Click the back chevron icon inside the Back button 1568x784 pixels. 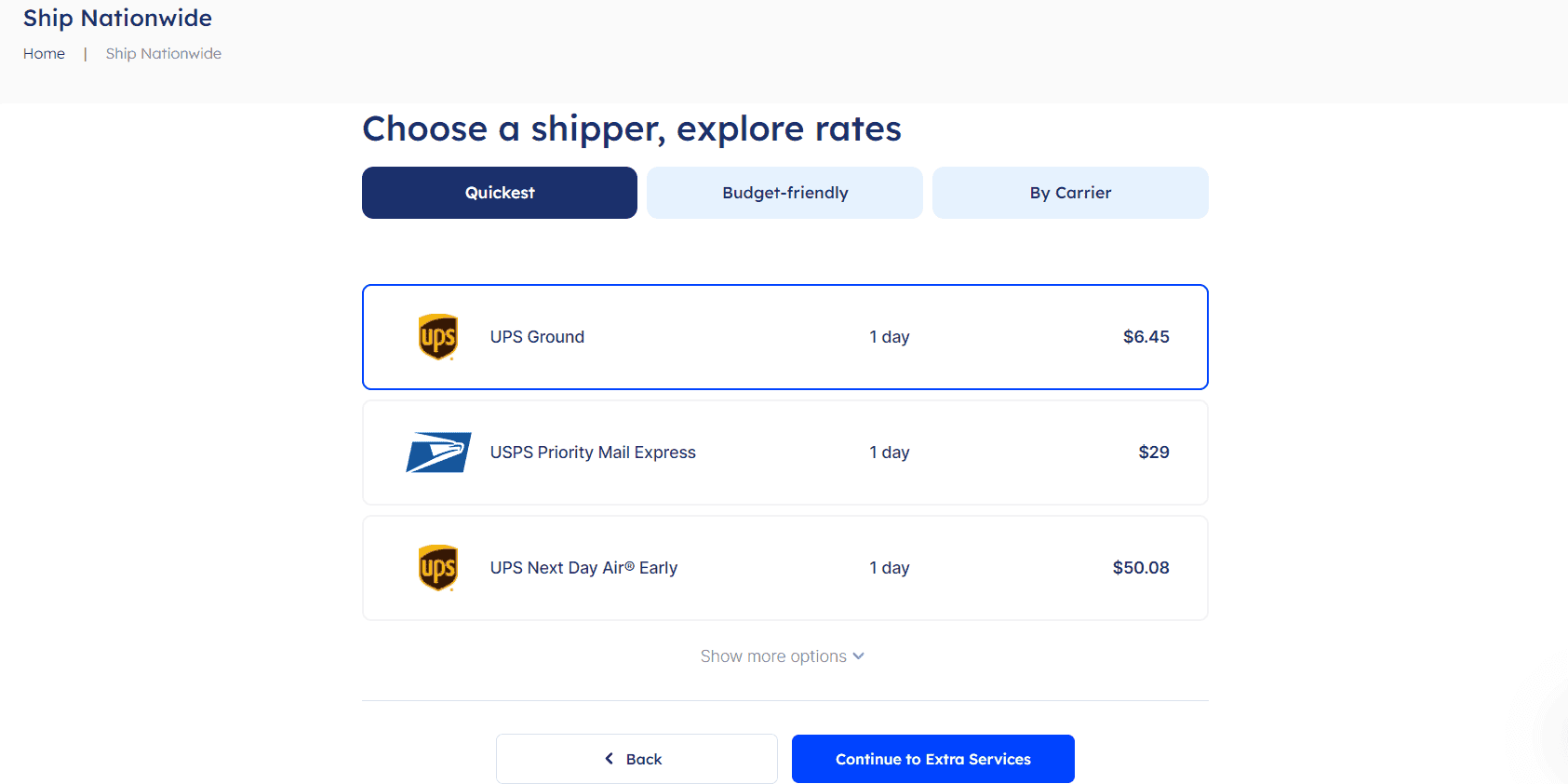610,758
